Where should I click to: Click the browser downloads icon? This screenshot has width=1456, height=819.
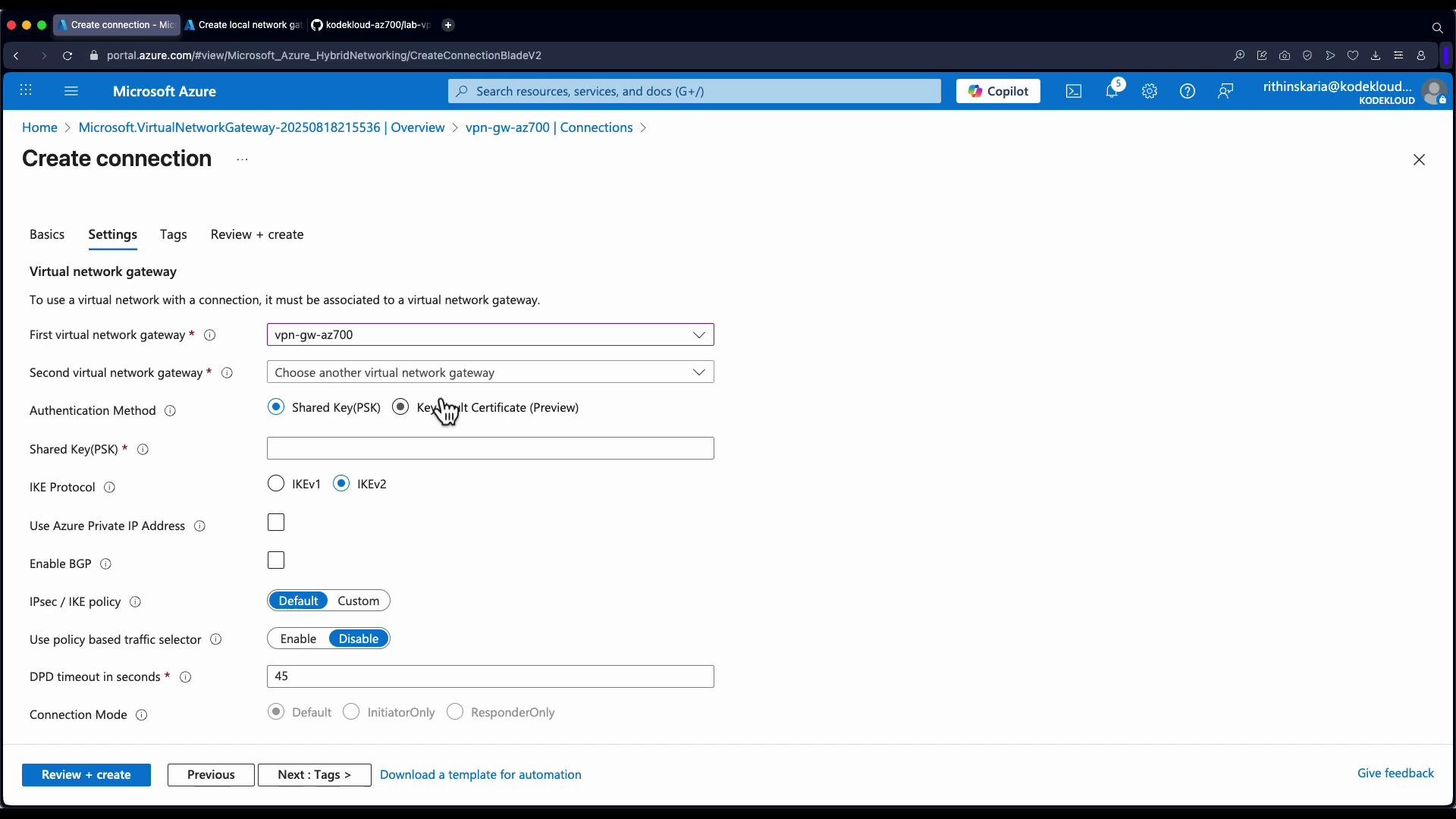click(1376, 55)
